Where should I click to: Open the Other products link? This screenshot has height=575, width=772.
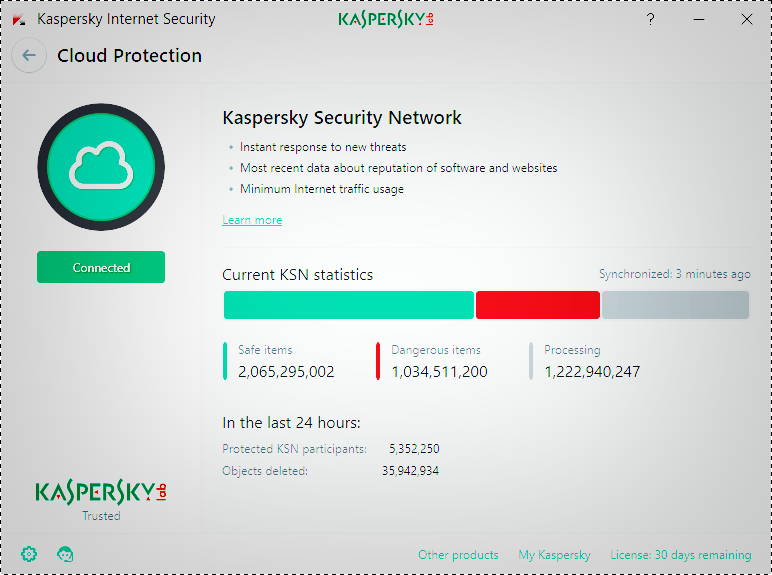[458, 555]
